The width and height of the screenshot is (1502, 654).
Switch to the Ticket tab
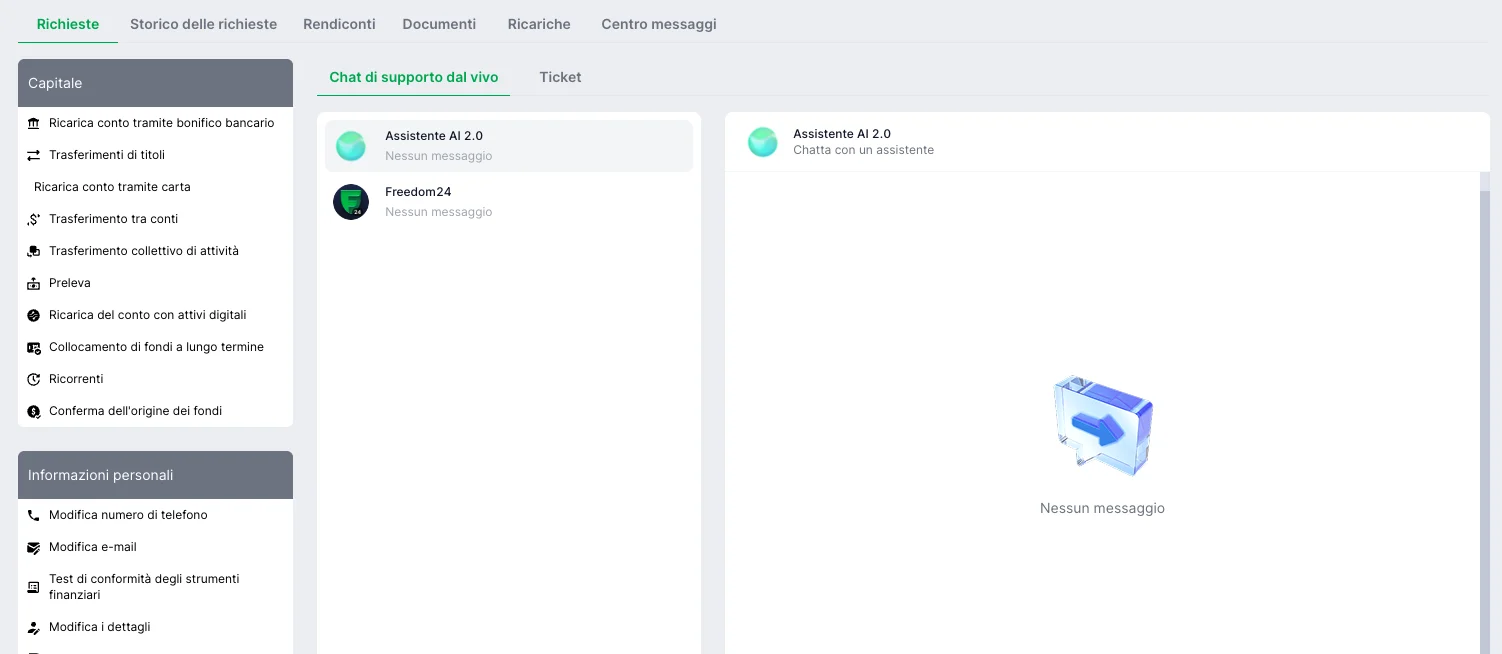[x=560, y=77]
